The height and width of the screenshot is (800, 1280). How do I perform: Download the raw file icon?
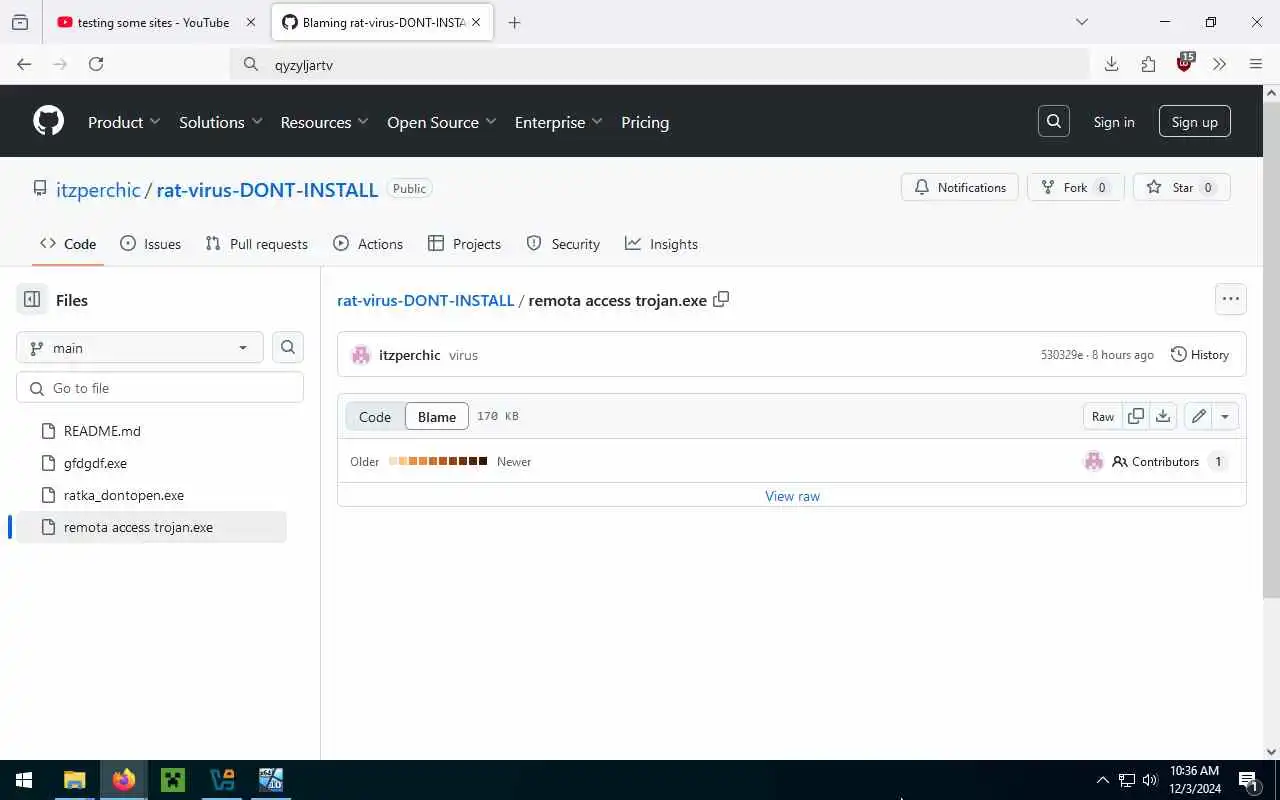[1163, 416]
